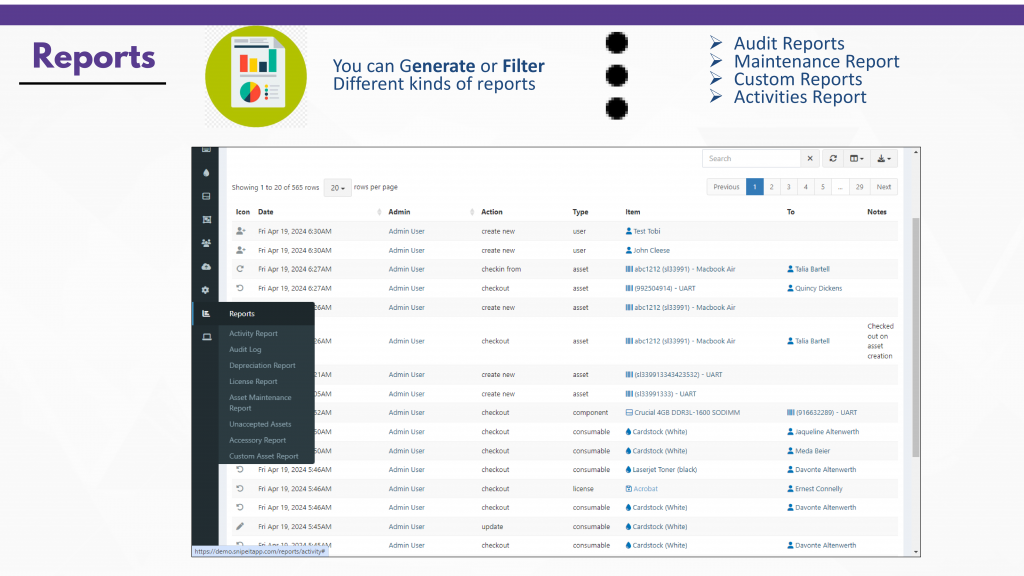Jump to page 29 in pagination
This screenshot has height=576, width=1024.
tap(859, 187)
